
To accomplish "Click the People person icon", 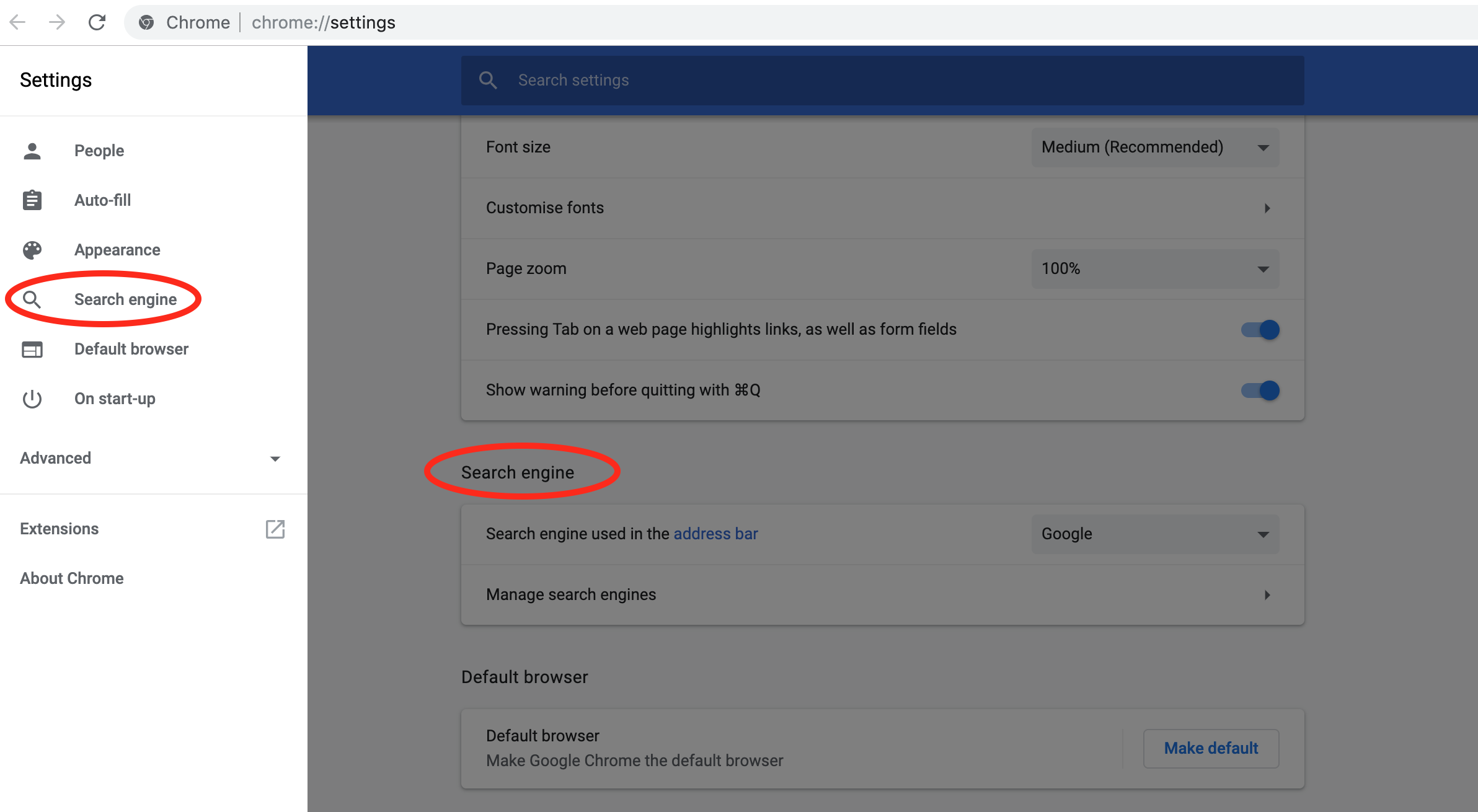I will point(32,151).
